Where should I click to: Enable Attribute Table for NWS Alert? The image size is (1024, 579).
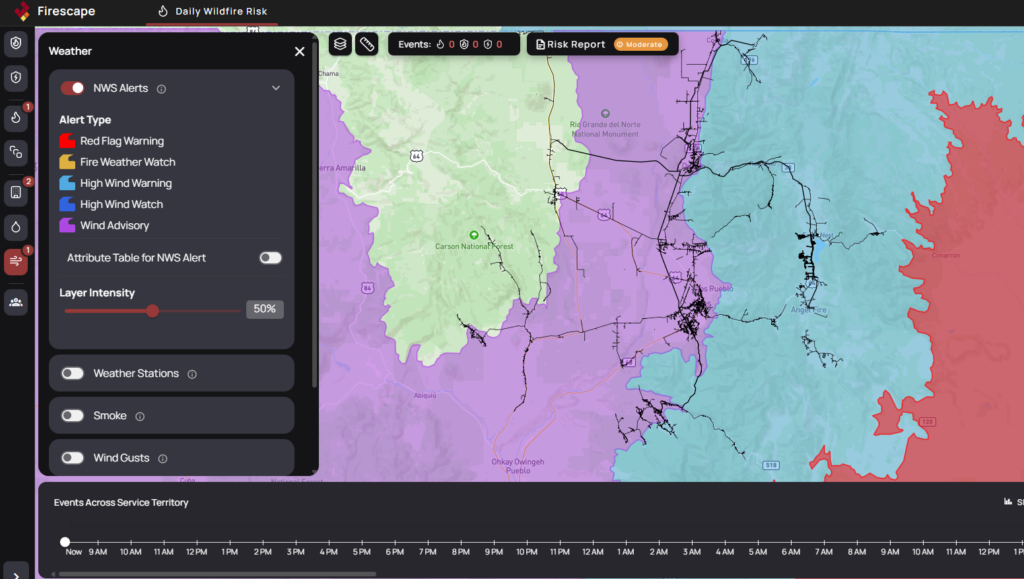coord(270,258)
